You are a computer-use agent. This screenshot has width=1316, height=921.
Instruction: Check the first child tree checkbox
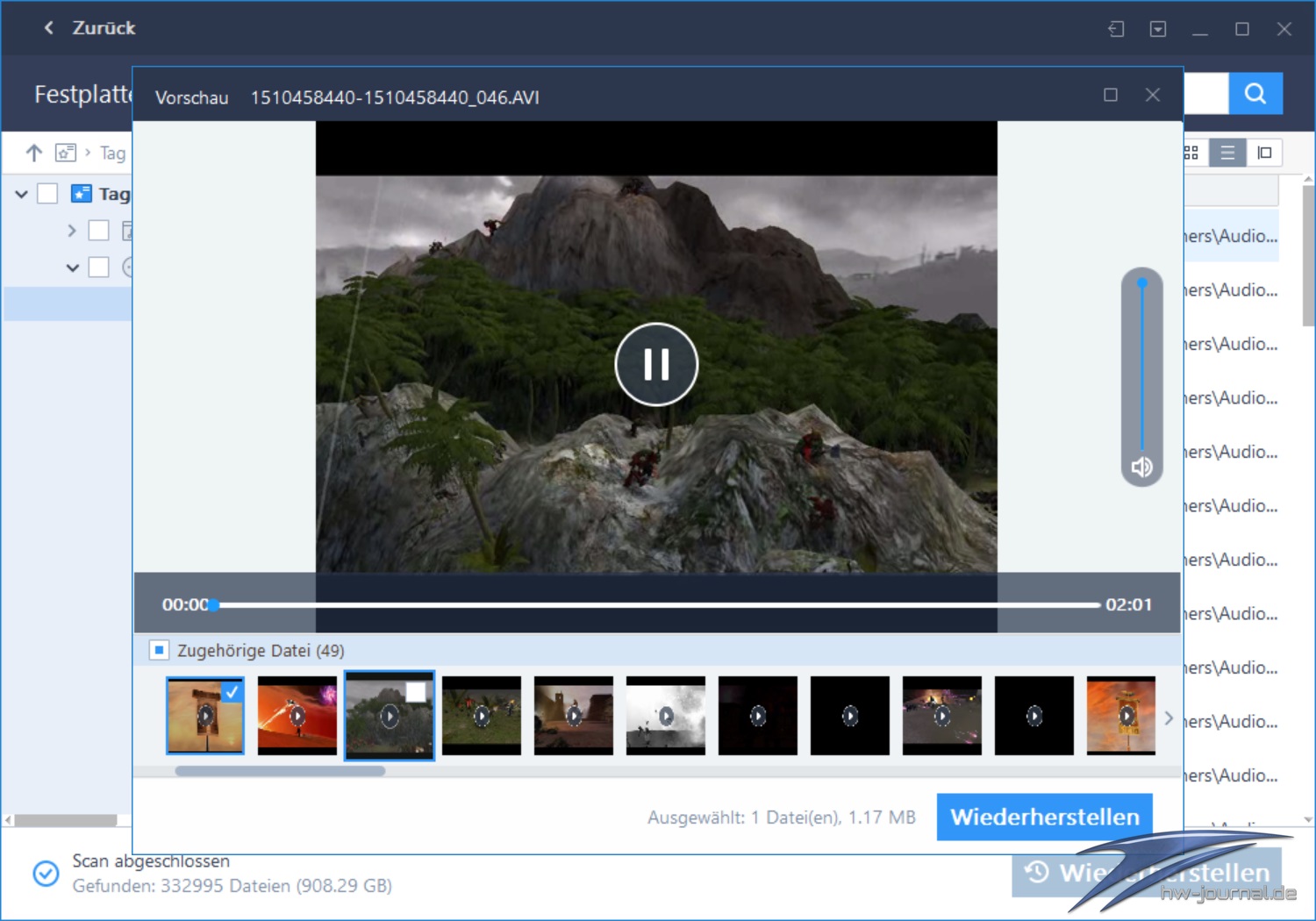[99, 231]
